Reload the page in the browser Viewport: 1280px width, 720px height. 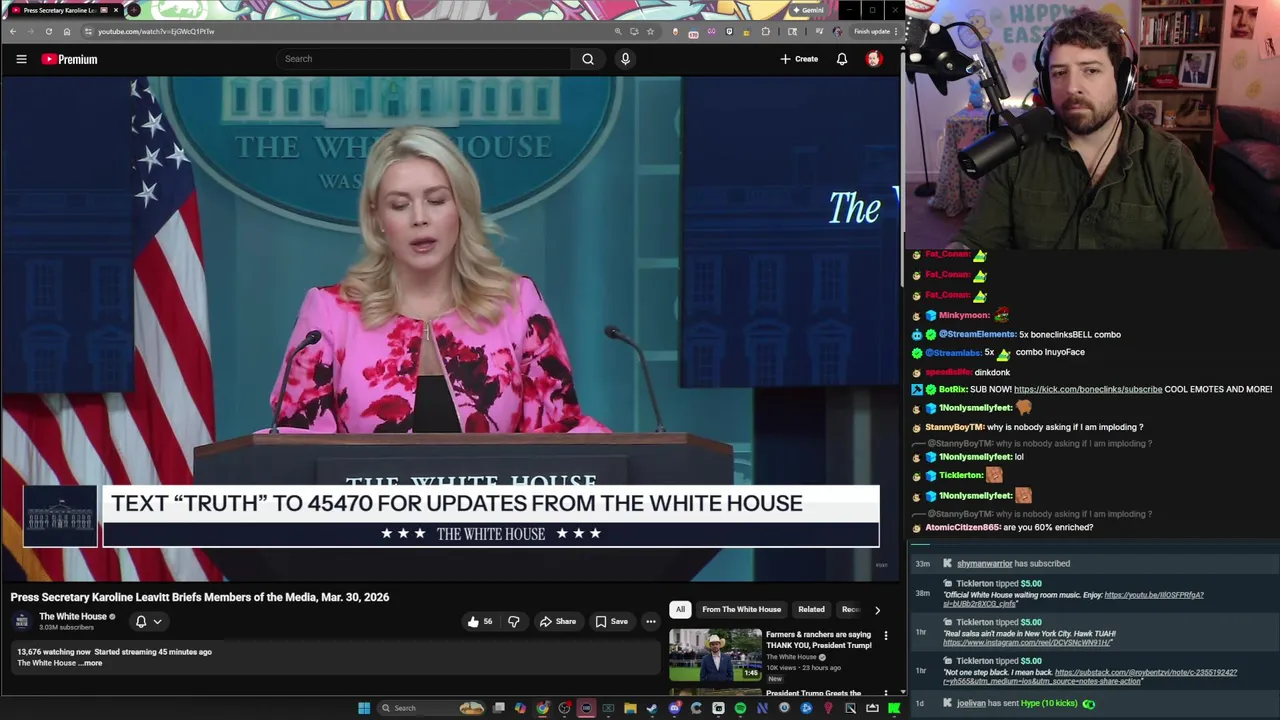(48, 31)
